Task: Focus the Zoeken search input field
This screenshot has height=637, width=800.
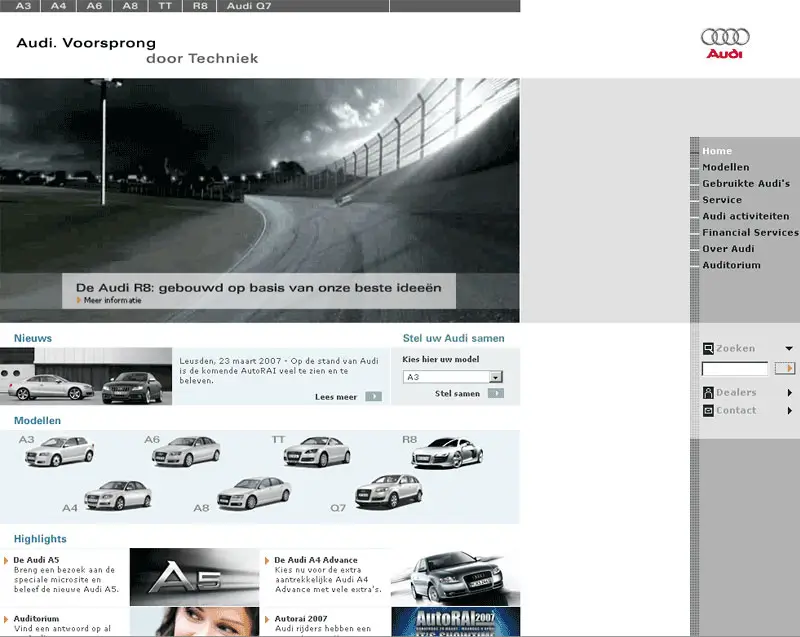Action: 735,368
